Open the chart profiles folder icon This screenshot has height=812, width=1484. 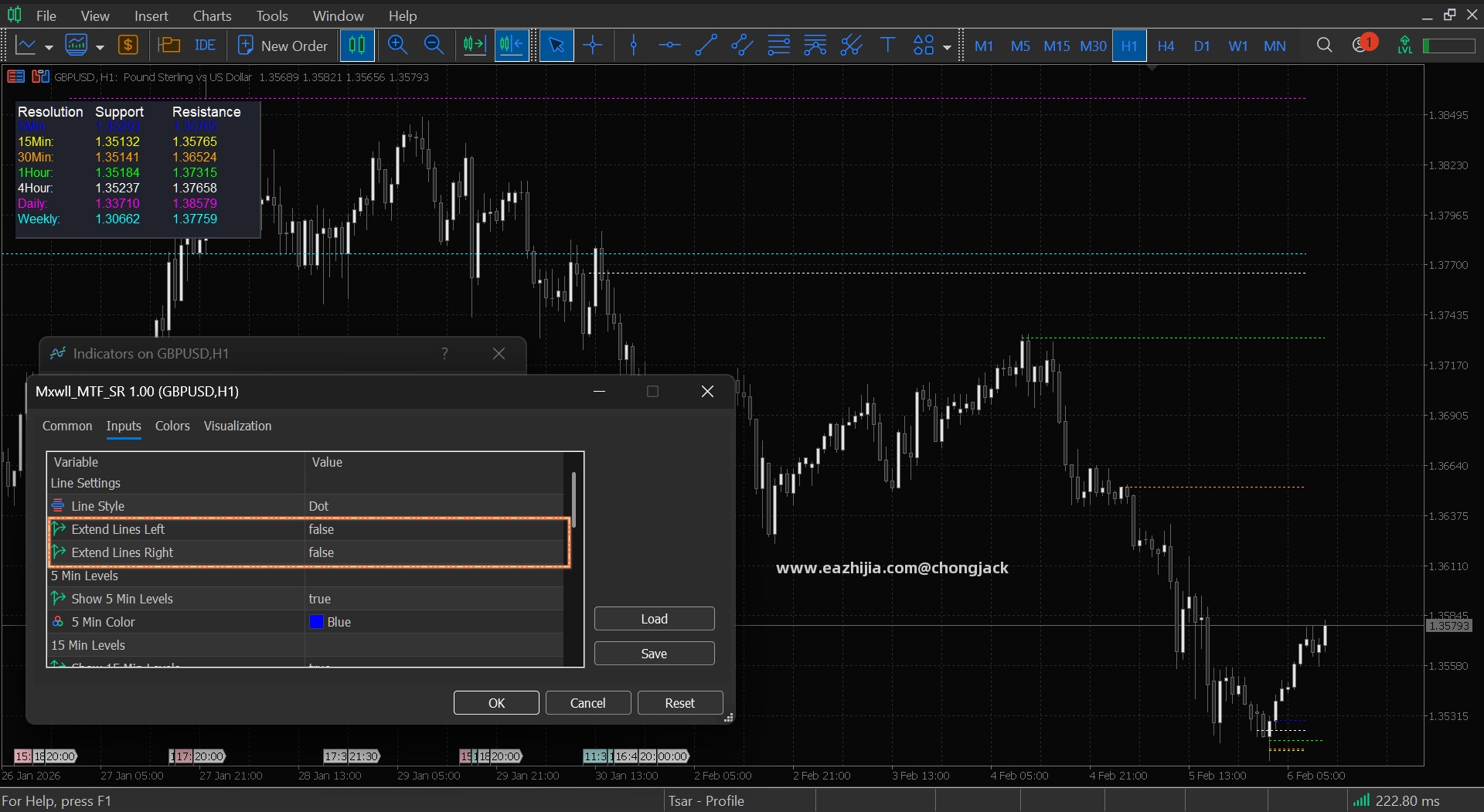(168, 46)
